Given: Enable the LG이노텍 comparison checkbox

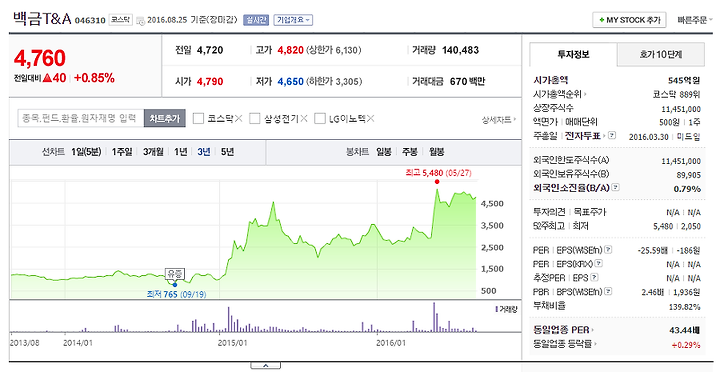Looking at the screenshot, I should point(320,118).
